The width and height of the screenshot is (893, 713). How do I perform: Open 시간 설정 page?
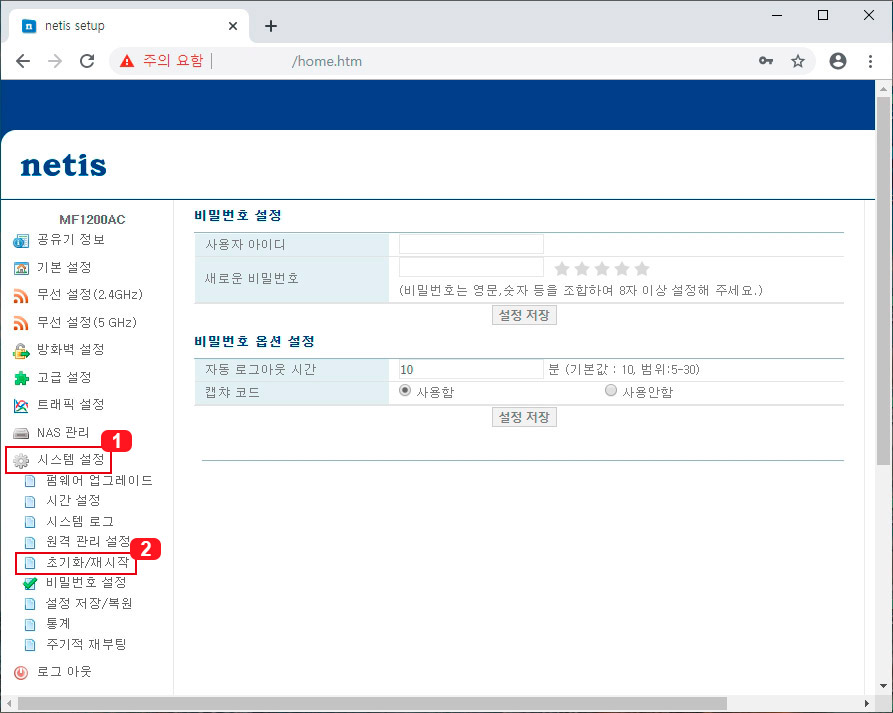73,501
